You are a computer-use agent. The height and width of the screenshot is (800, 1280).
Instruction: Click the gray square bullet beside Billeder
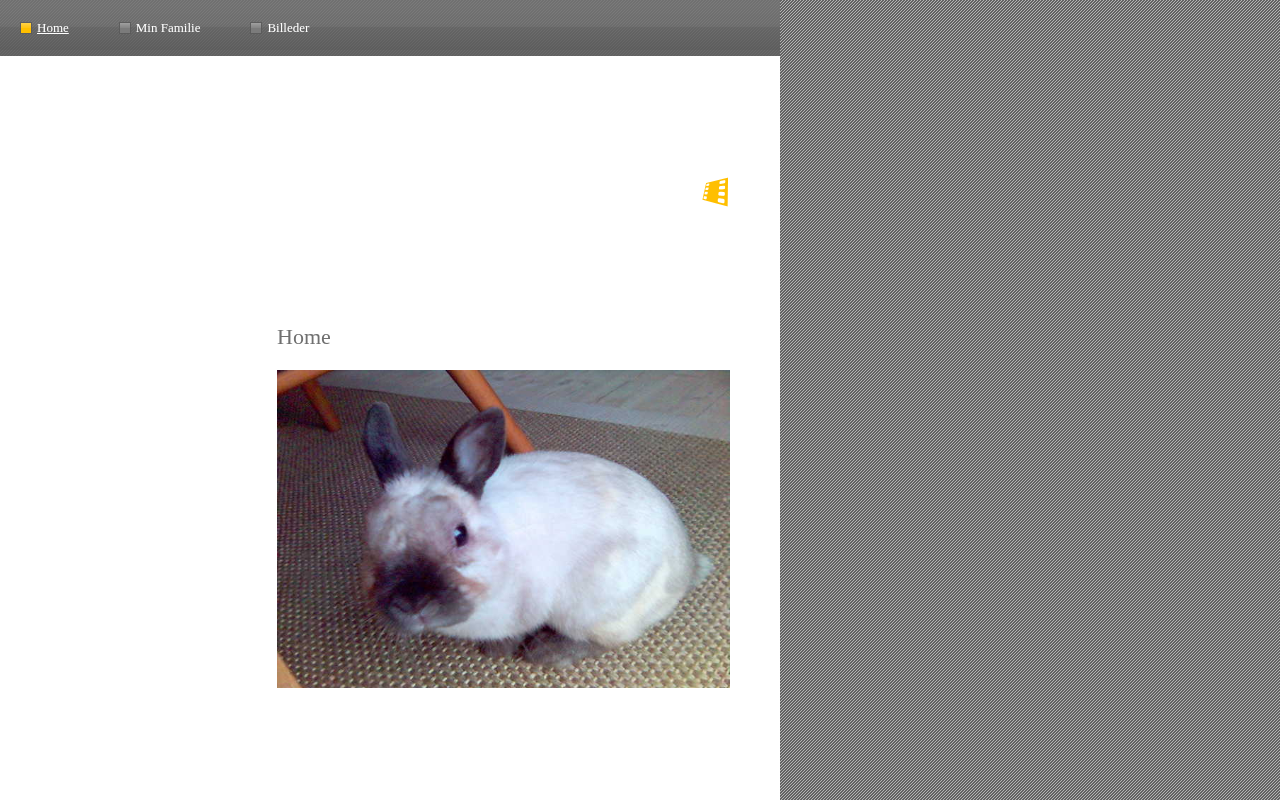coord(256,28)
